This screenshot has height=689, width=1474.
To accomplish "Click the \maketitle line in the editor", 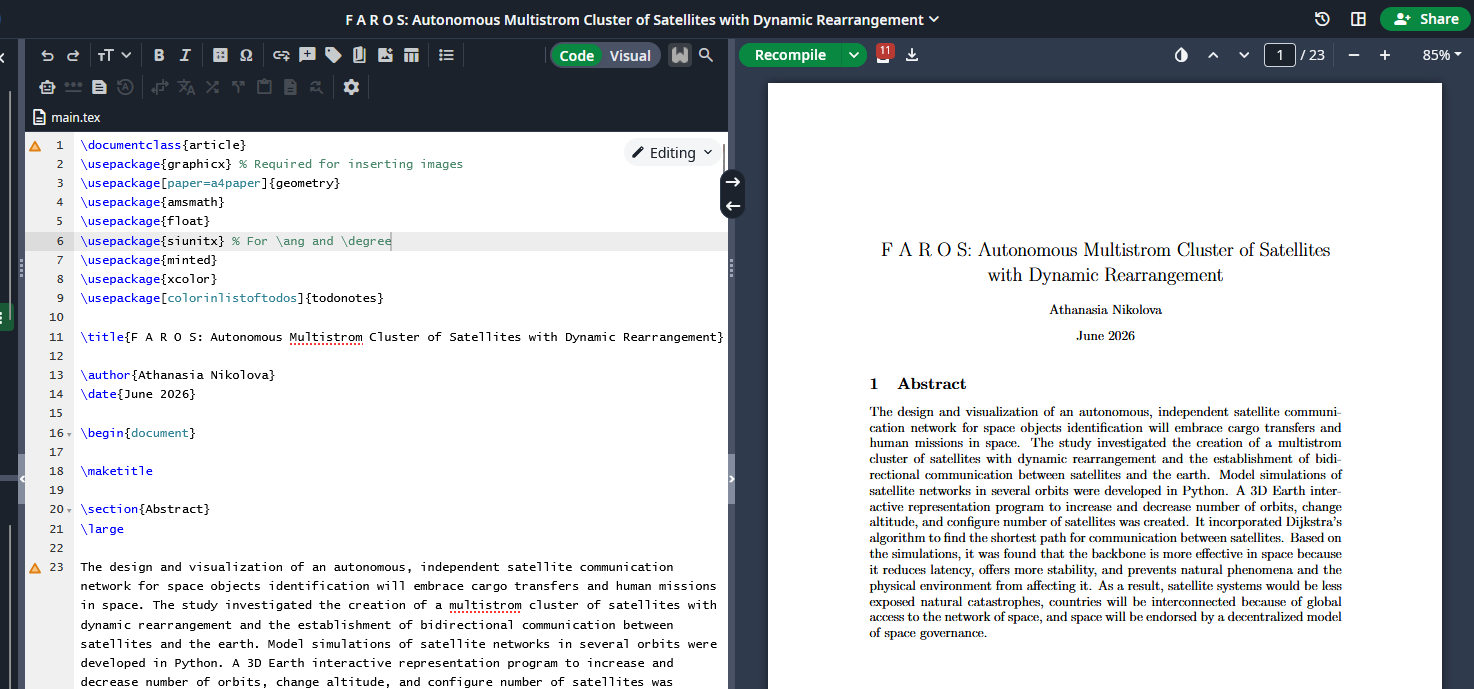I will 117,471.
